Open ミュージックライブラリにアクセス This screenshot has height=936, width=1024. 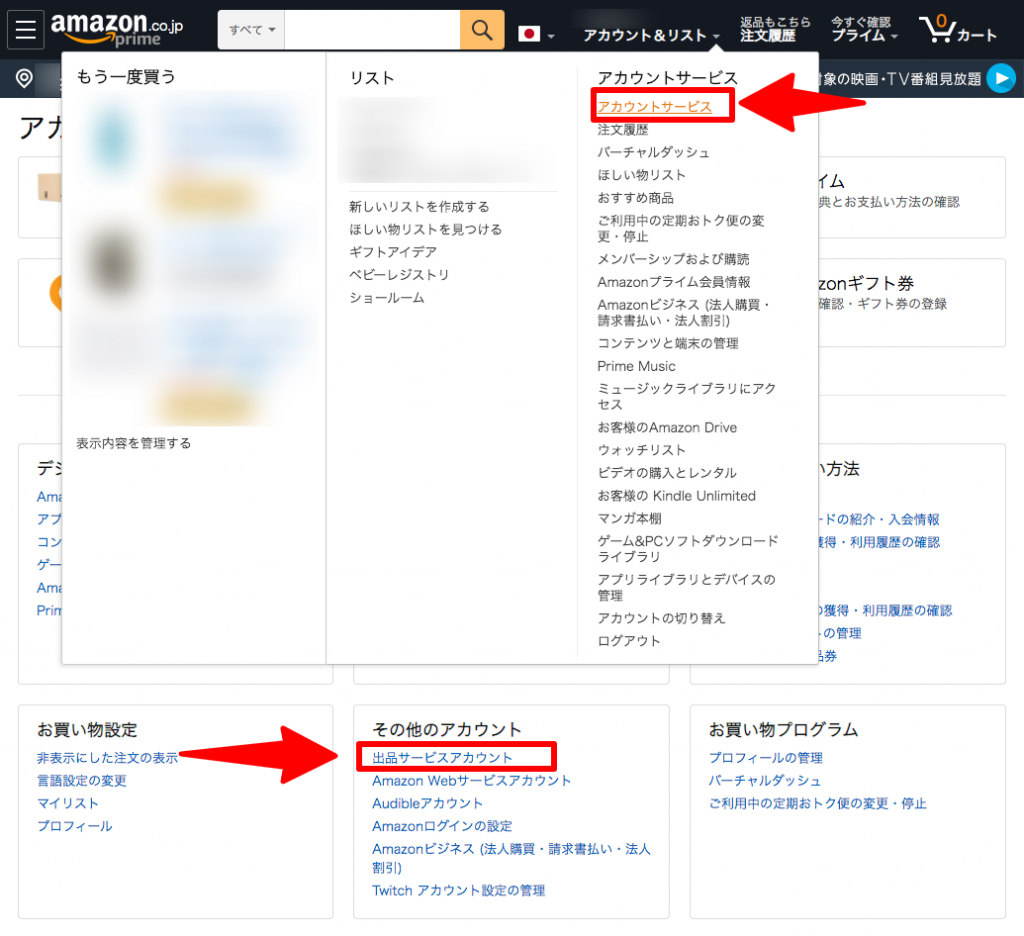click(x=686, y=396)
